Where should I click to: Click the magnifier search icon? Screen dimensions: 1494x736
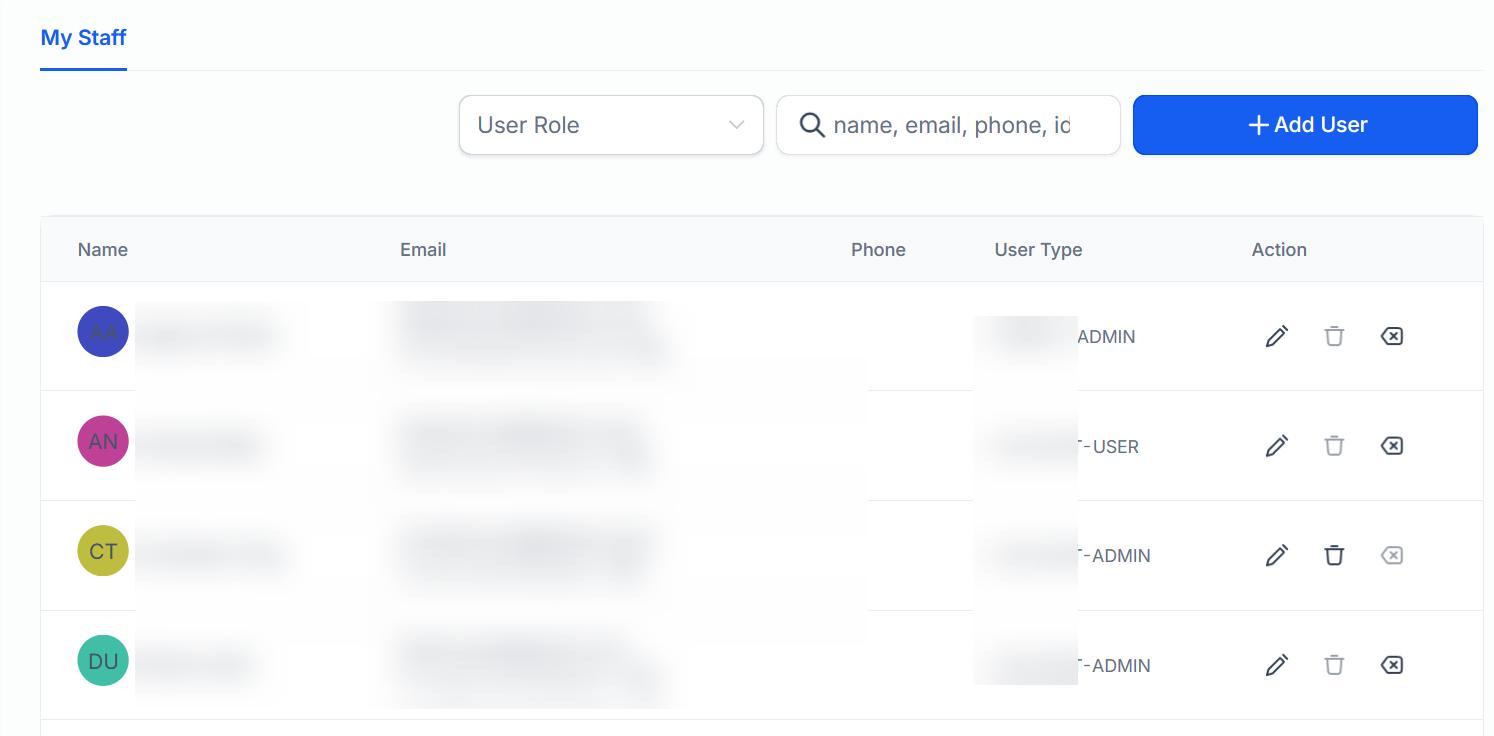[x=813, y=125]
